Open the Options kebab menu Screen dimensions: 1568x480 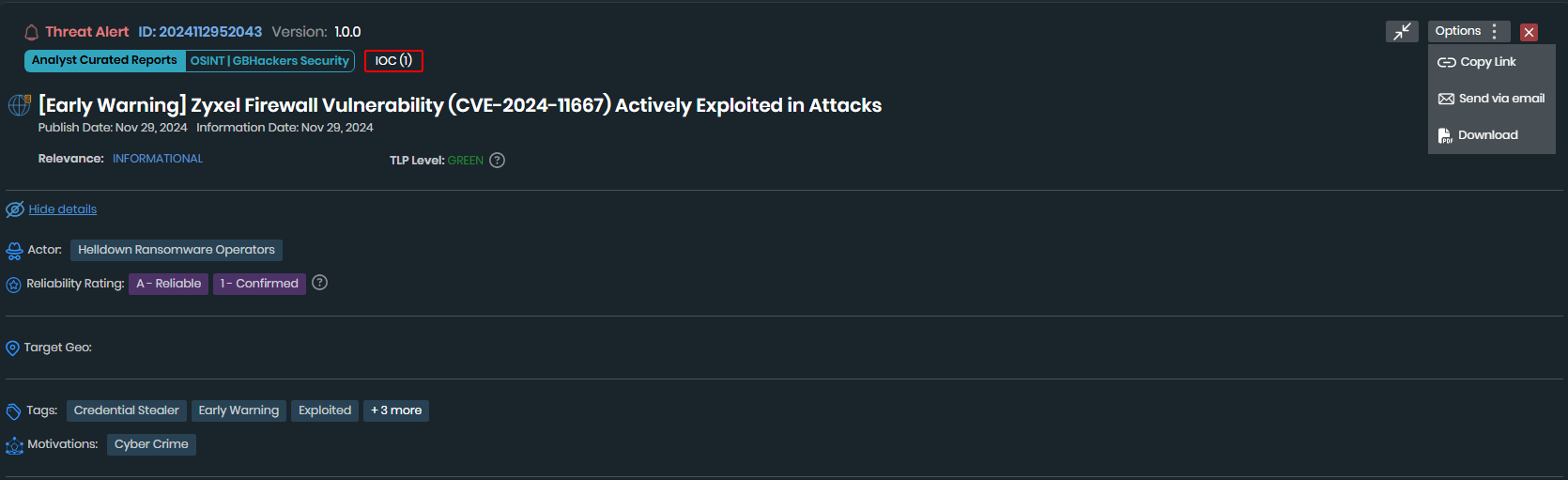point(1494,32)
